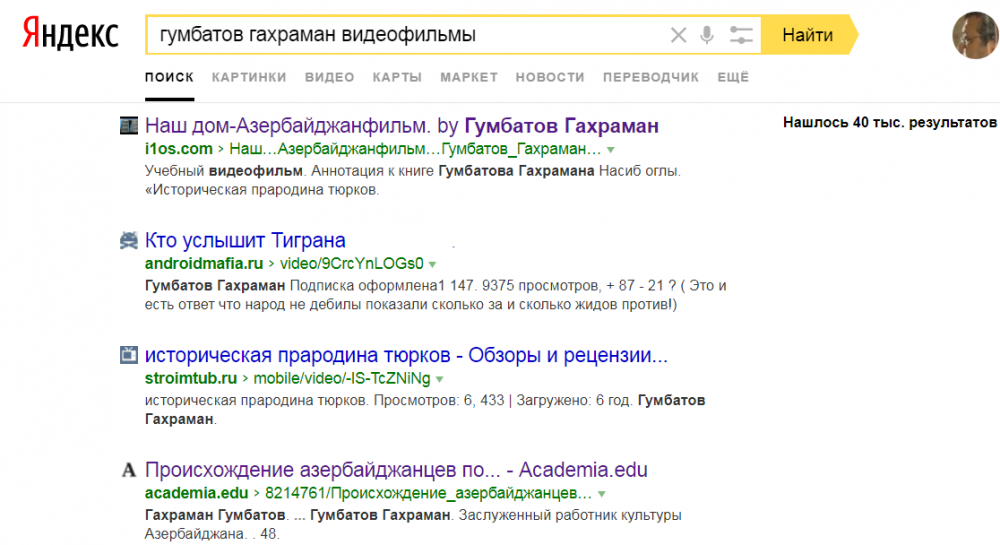Viewport: 1000px width, 545px height.
Task: Switch to the Видео tab
Action: (x=329, y=77)
